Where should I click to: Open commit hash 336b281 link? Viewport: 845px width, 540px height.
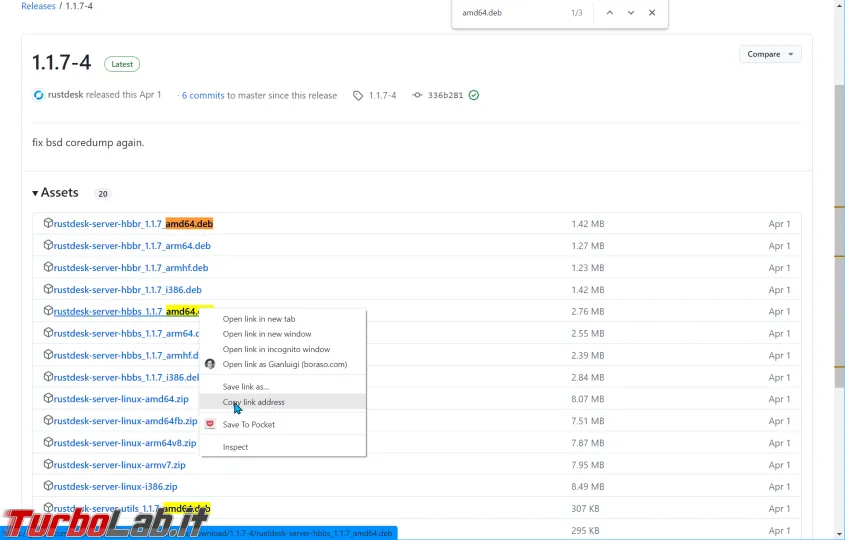click(x=445, y=96)
